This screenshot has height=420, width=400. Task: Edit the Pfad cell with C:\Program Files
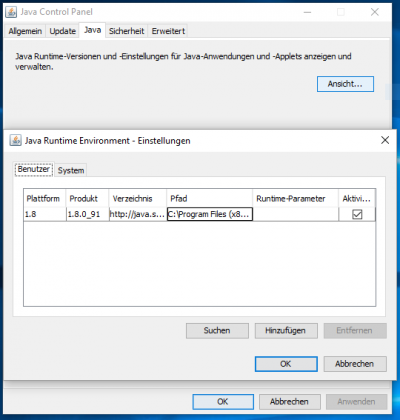click(x=210, y=214)
